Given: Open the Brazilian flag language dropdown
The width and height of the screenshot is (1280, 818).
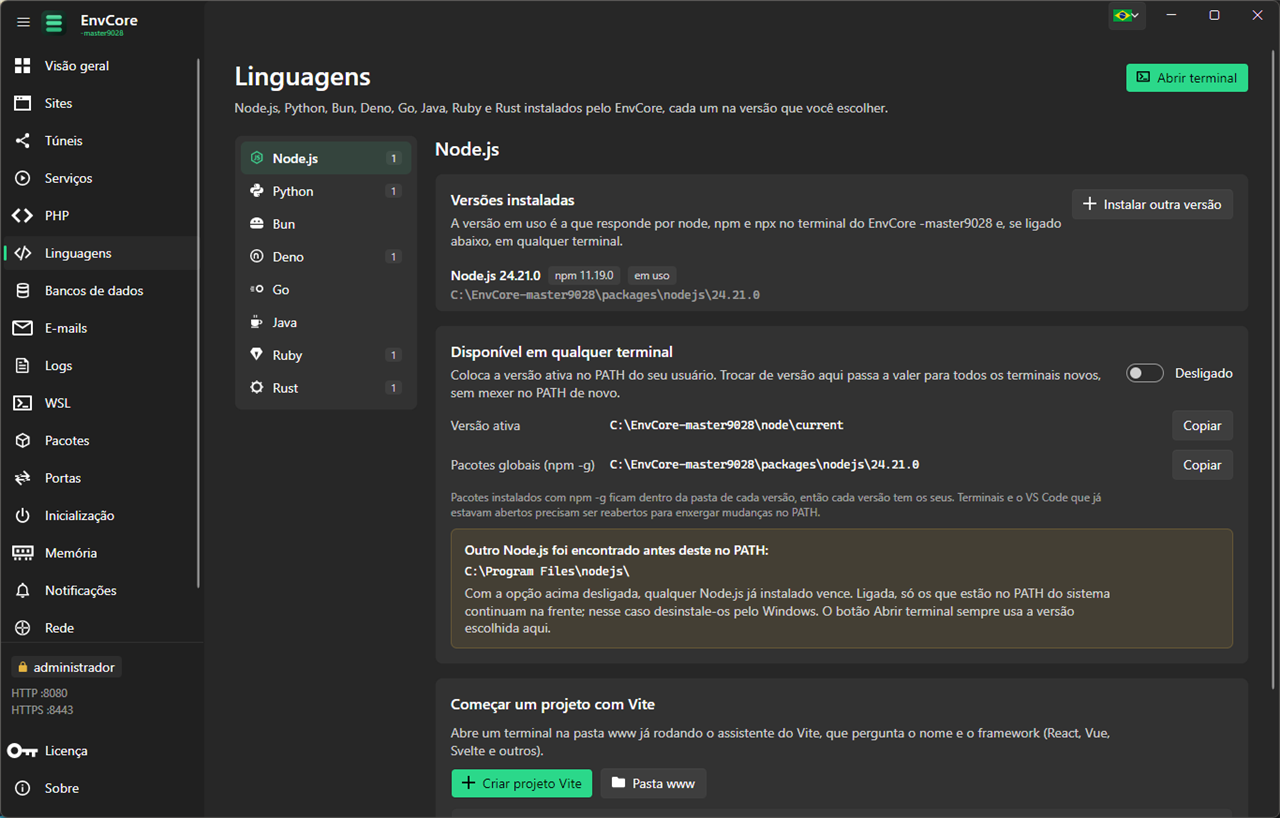Looking at the screenshot, I should [x=1126, y=15].
